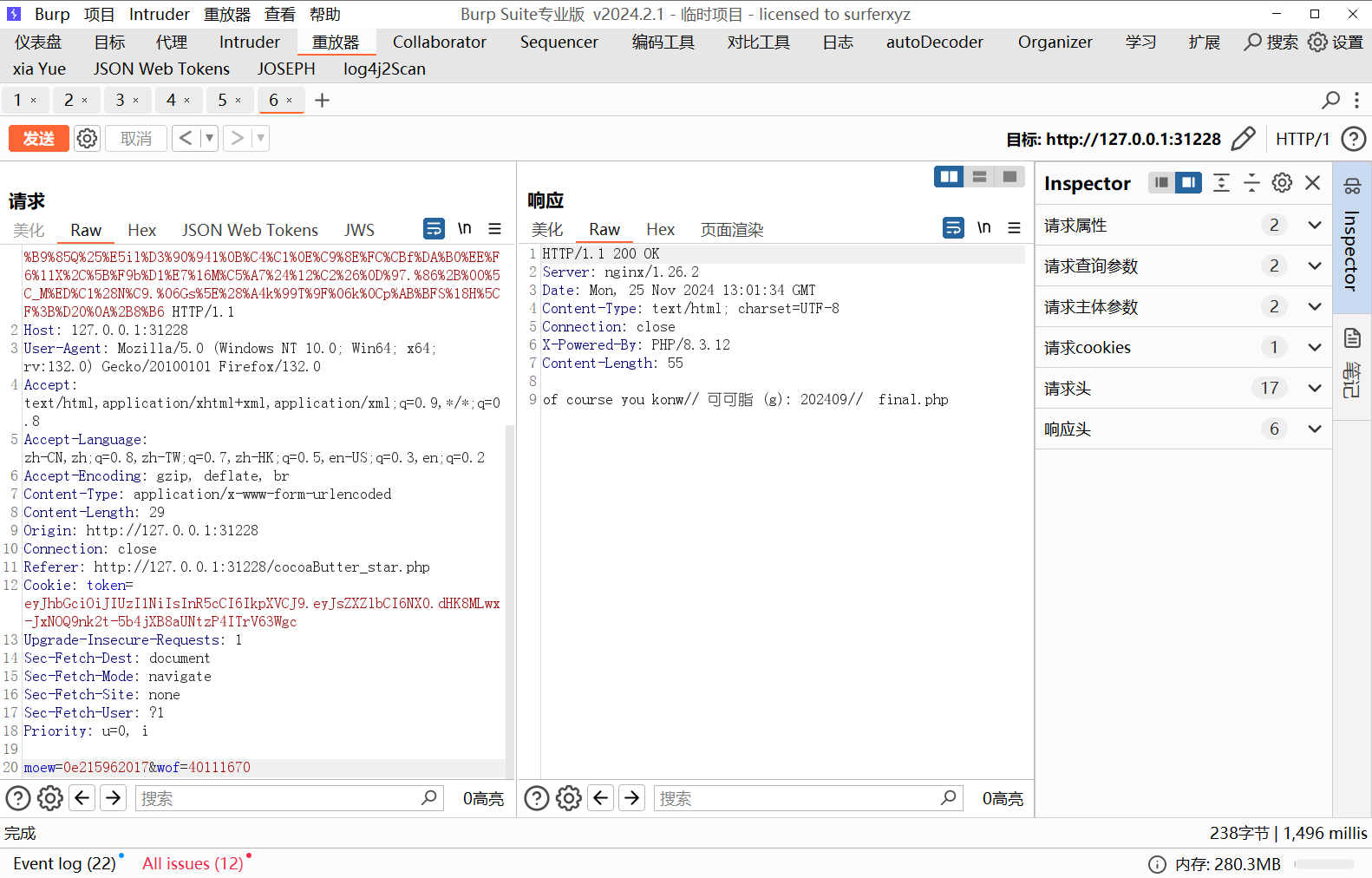Viewport: 1372px width, 878px height.
Task: Focus the request search field
Action: click(x=290, y=798)
